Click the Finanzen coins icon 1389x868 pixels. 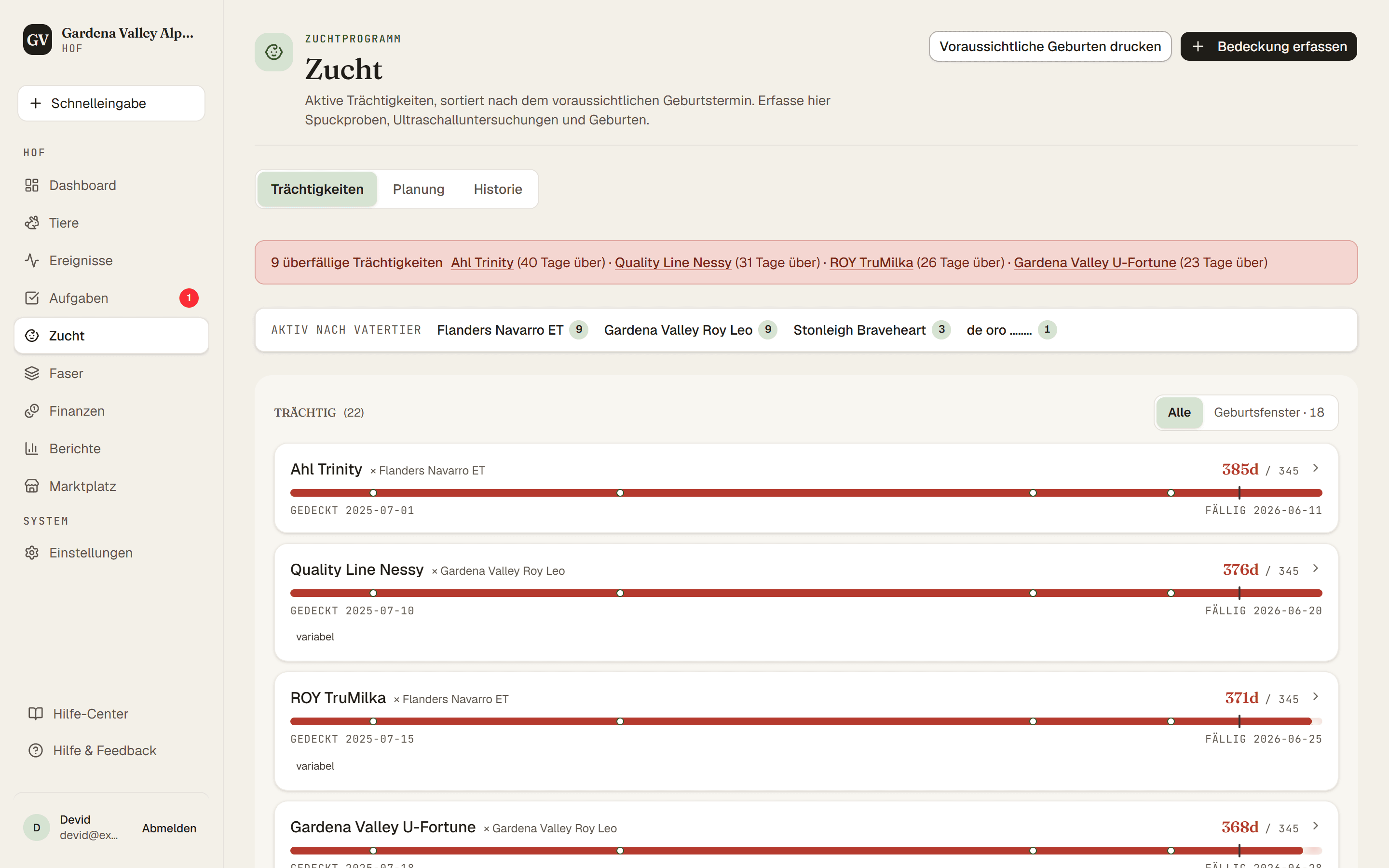31,411
